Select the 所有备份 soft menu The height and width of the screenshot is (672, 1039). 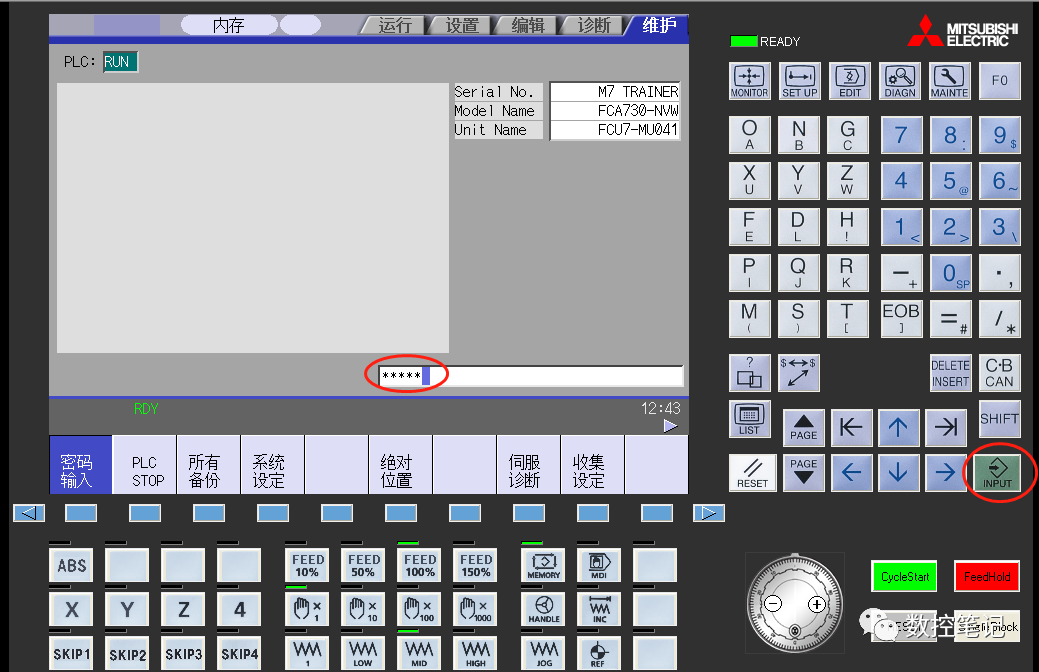tap(208, 465)
